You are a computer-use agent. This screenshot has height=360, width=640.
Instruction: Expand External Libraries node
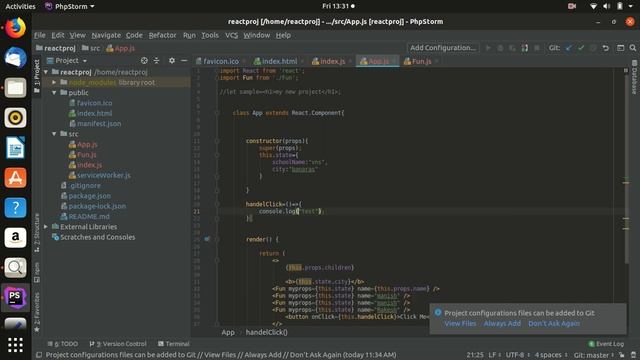pos(46,227)
